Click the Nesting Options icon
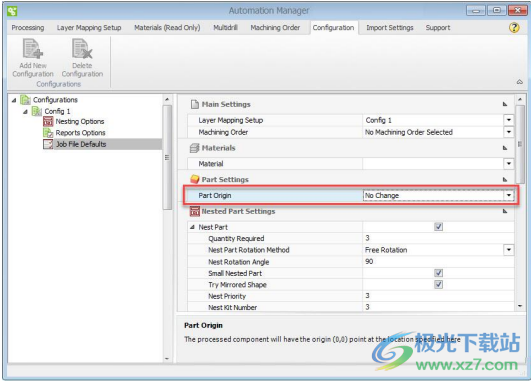This screenshot has width=531, height=381. pos(48,121)
